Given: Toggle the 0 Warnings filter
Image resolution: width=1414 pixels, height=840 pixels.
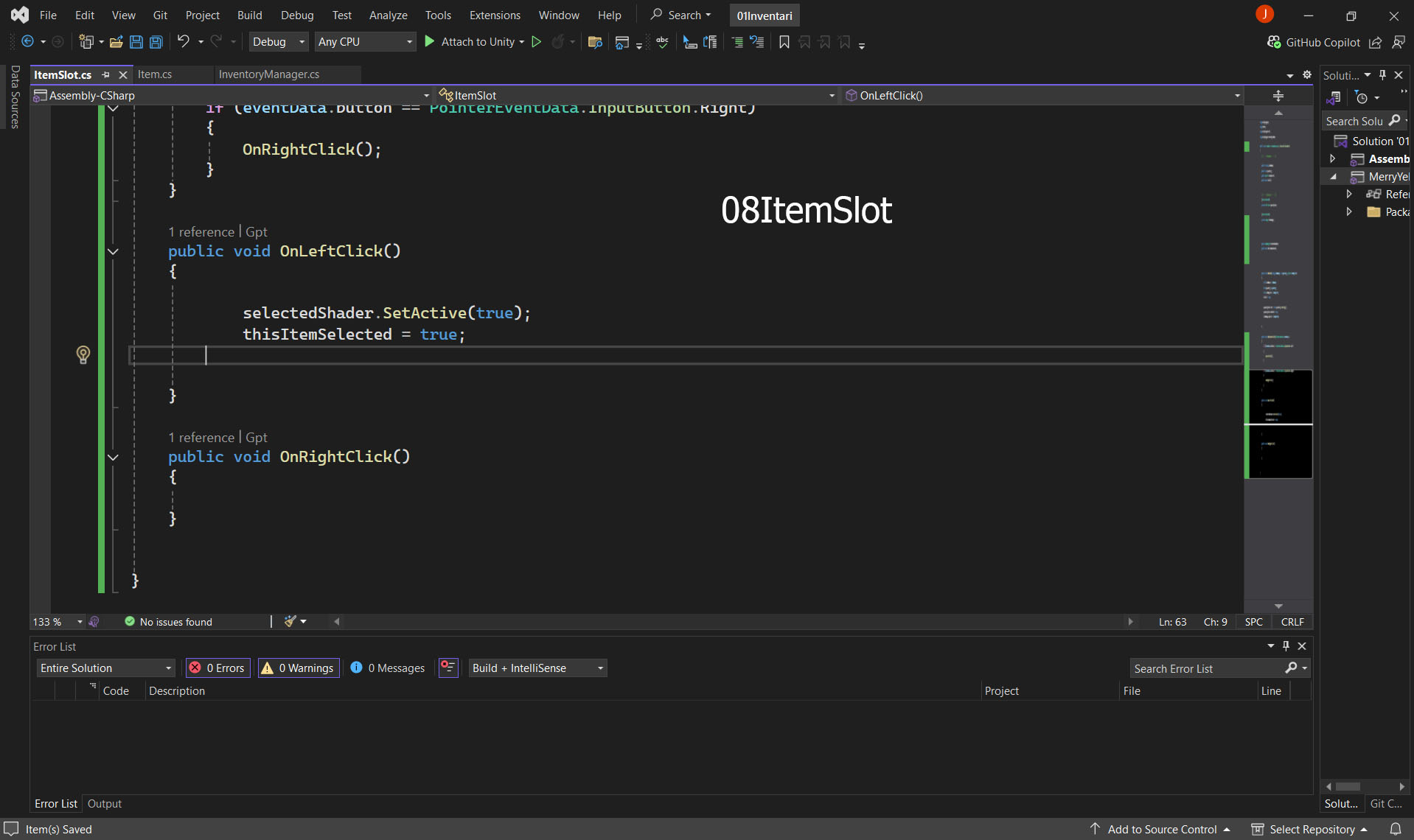Looking at the screenshot, I should [299, 668].
